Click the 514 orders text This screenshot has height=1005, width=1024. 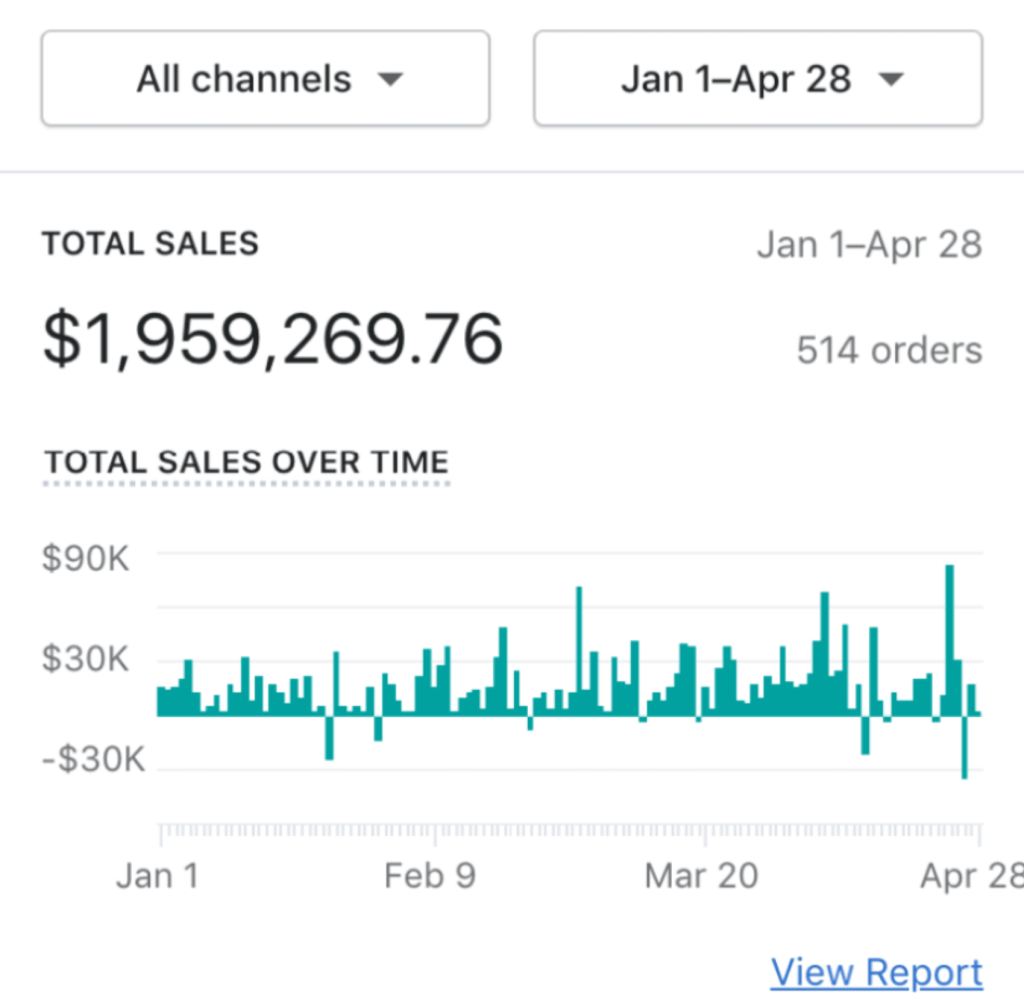[x=889, y=351]
